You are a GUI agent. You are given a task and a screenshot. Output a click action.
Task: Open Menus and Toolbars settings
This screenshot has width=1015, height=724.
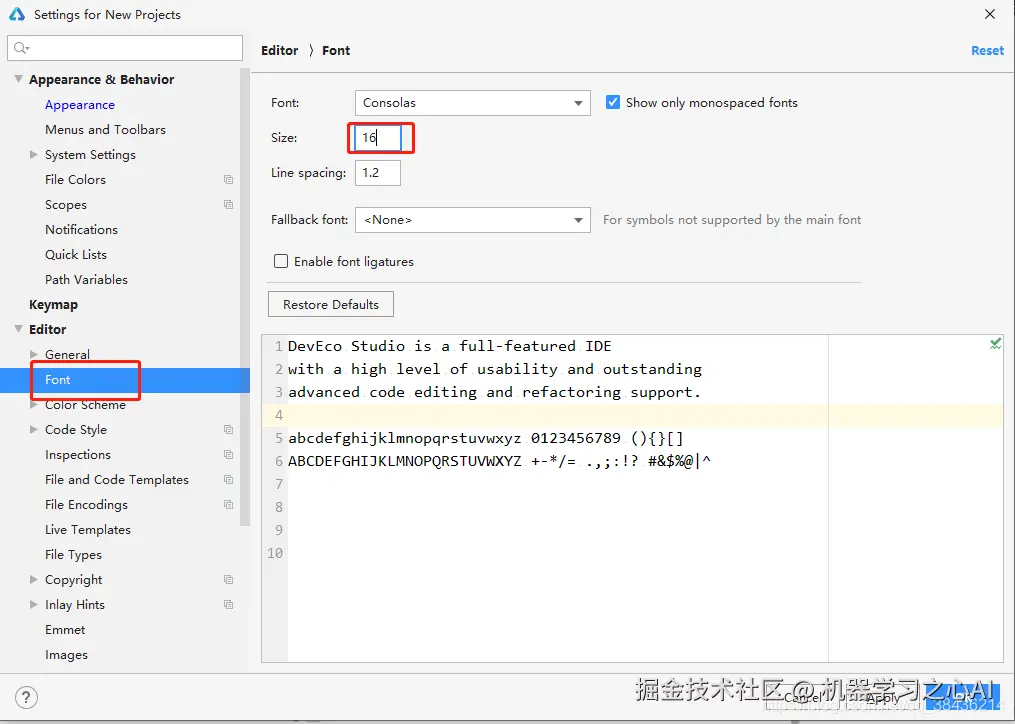point(105,130)
